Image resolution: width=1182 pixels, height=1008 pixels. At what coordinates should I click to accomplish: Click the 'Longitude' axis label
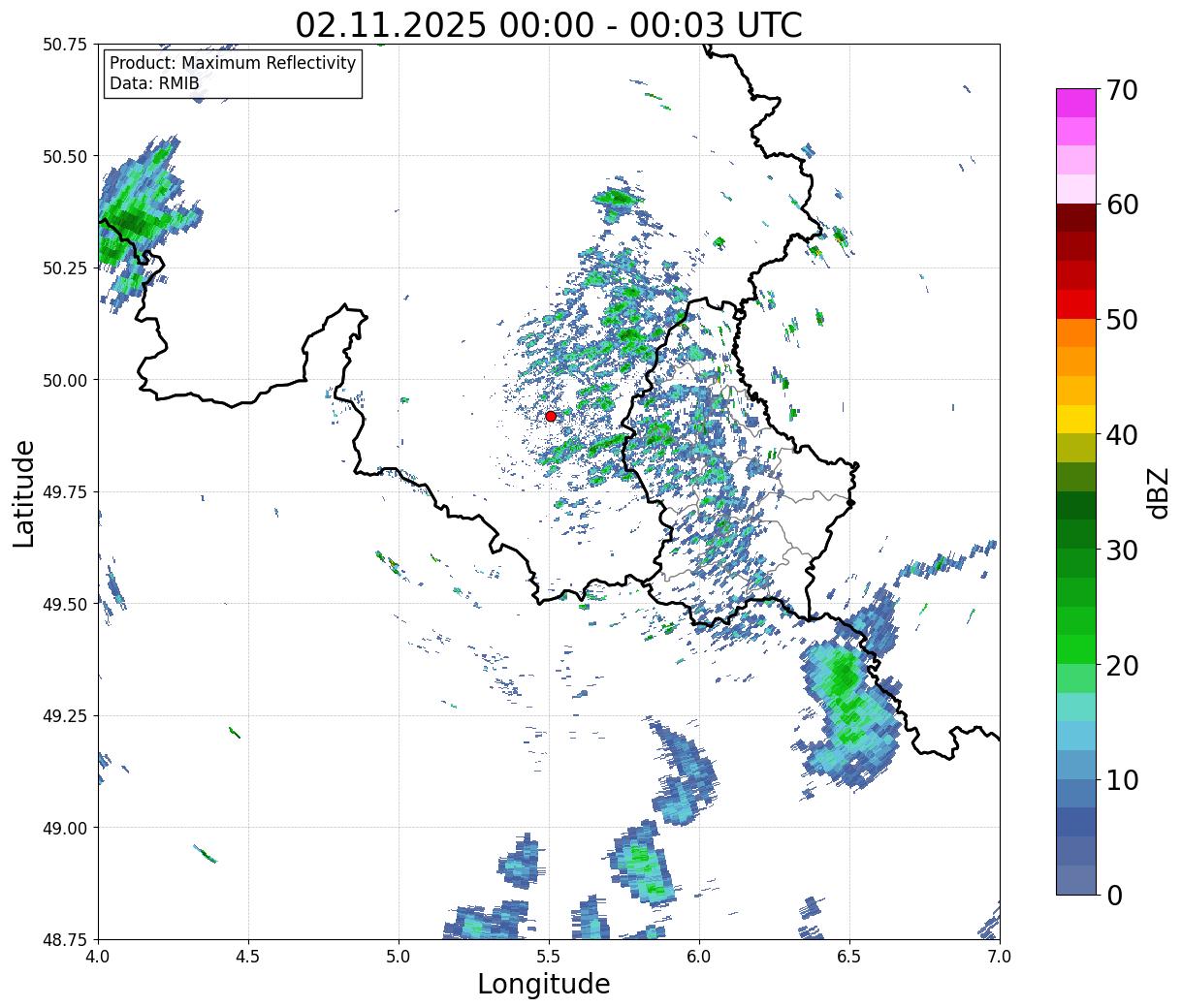(544, 984)
